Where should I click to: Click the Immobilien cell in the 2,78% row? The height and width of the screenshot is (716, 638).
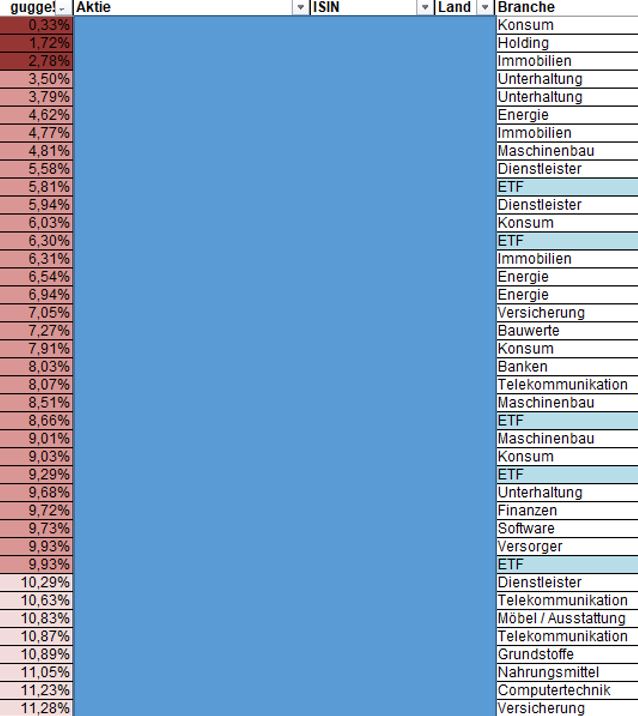[567, 61]
